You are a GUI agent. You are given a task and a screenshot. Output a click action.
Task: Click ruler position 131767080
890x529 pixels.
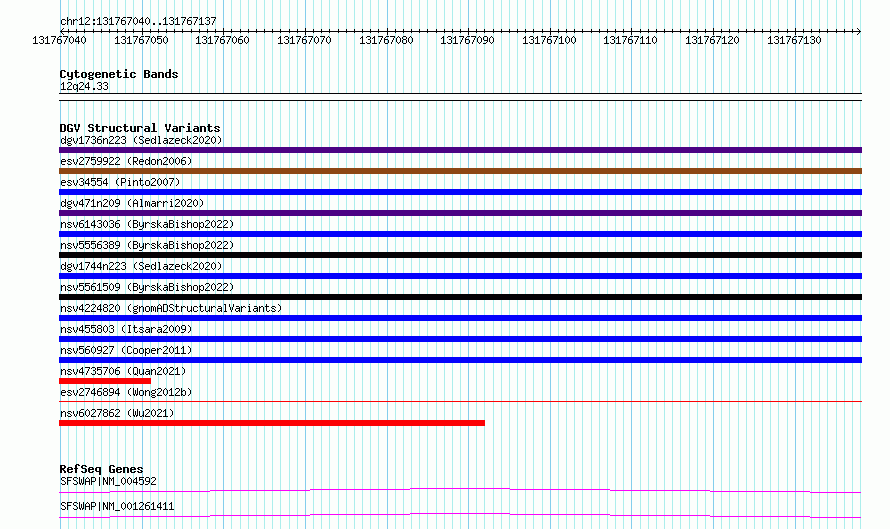point(386,40)
